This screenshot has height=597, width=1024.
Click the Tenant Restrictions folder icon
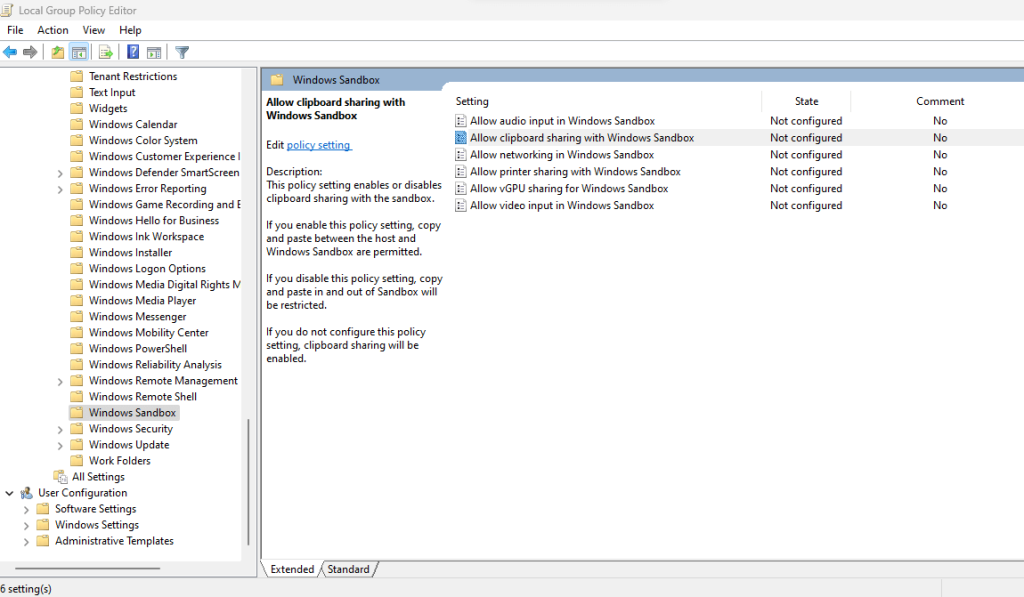pyautogui.click(x=76, y=76)
